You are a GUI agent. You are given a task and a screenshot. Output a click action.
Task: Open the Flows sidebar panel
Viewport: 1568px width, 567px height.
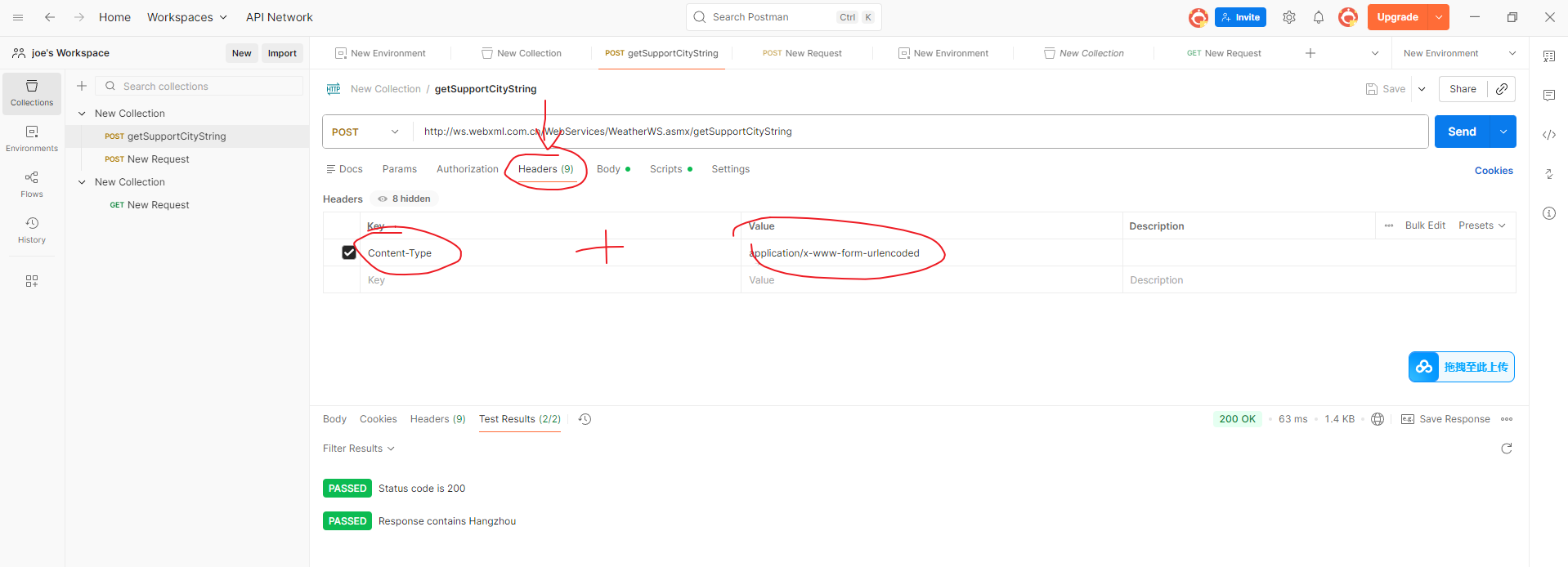pyautogui.click(x=32, y=185)
